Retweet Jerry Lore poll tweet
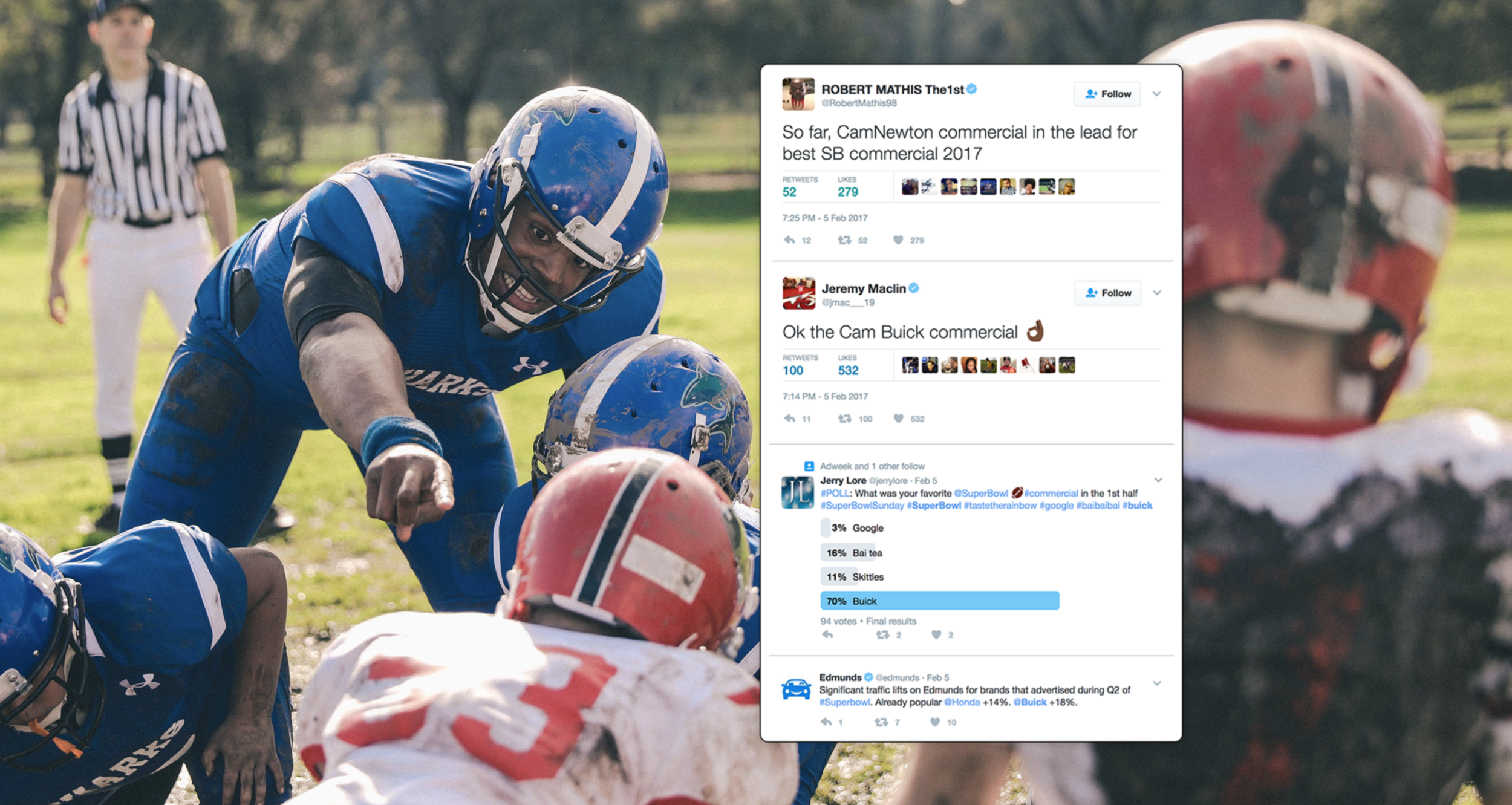Screen dimensions: 1512x805 click(x=882, y=634)
